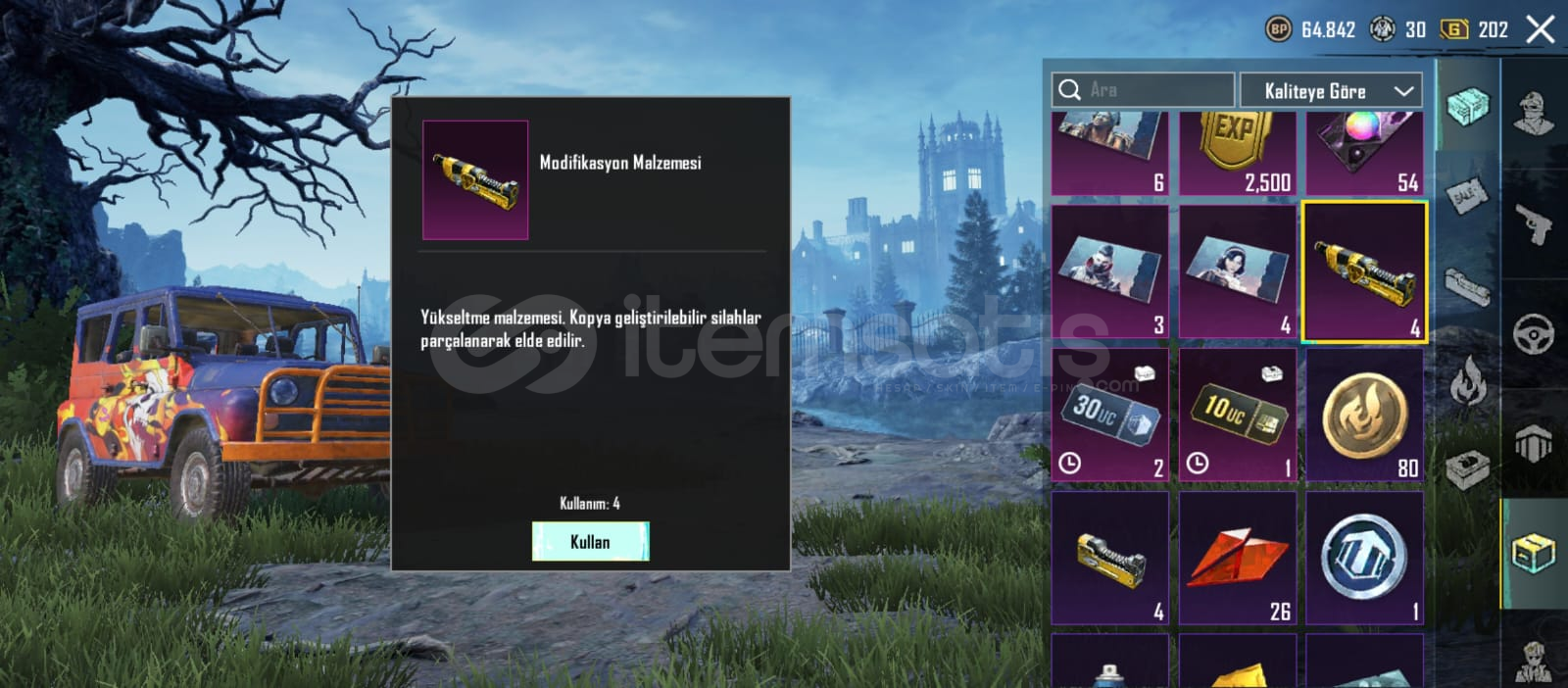Click the gold G currency icon
This screenshot has width=1568, height=688.
[x=1454, y=29]
